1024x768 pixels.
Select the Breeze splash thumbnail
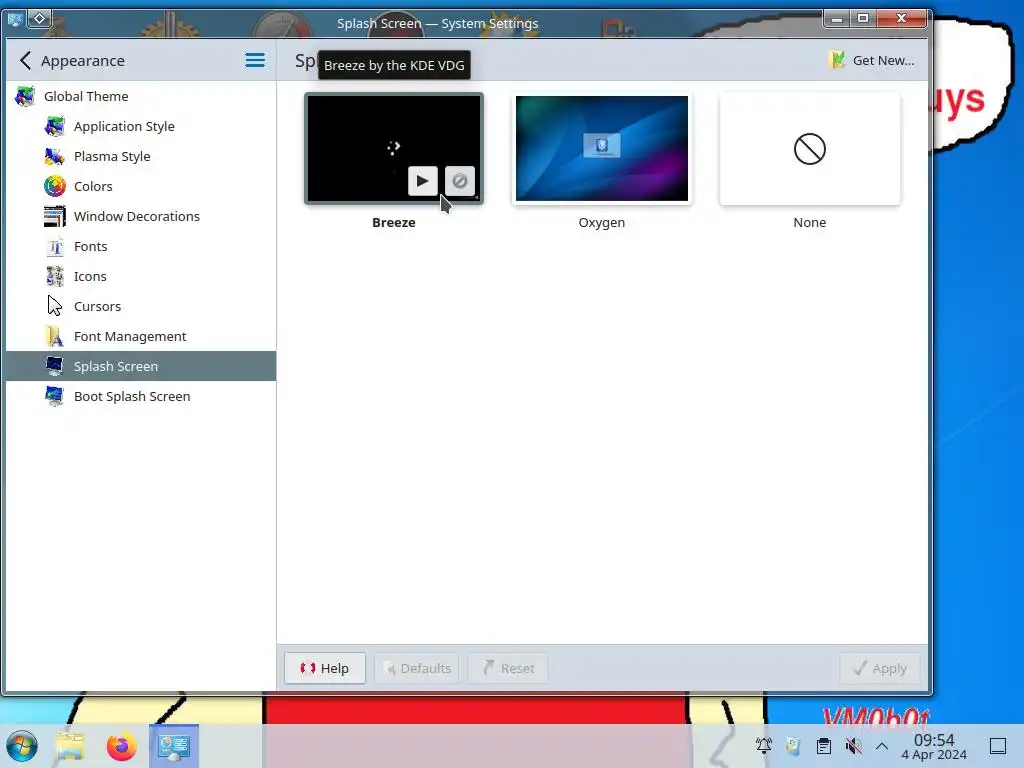pos(394,149)
